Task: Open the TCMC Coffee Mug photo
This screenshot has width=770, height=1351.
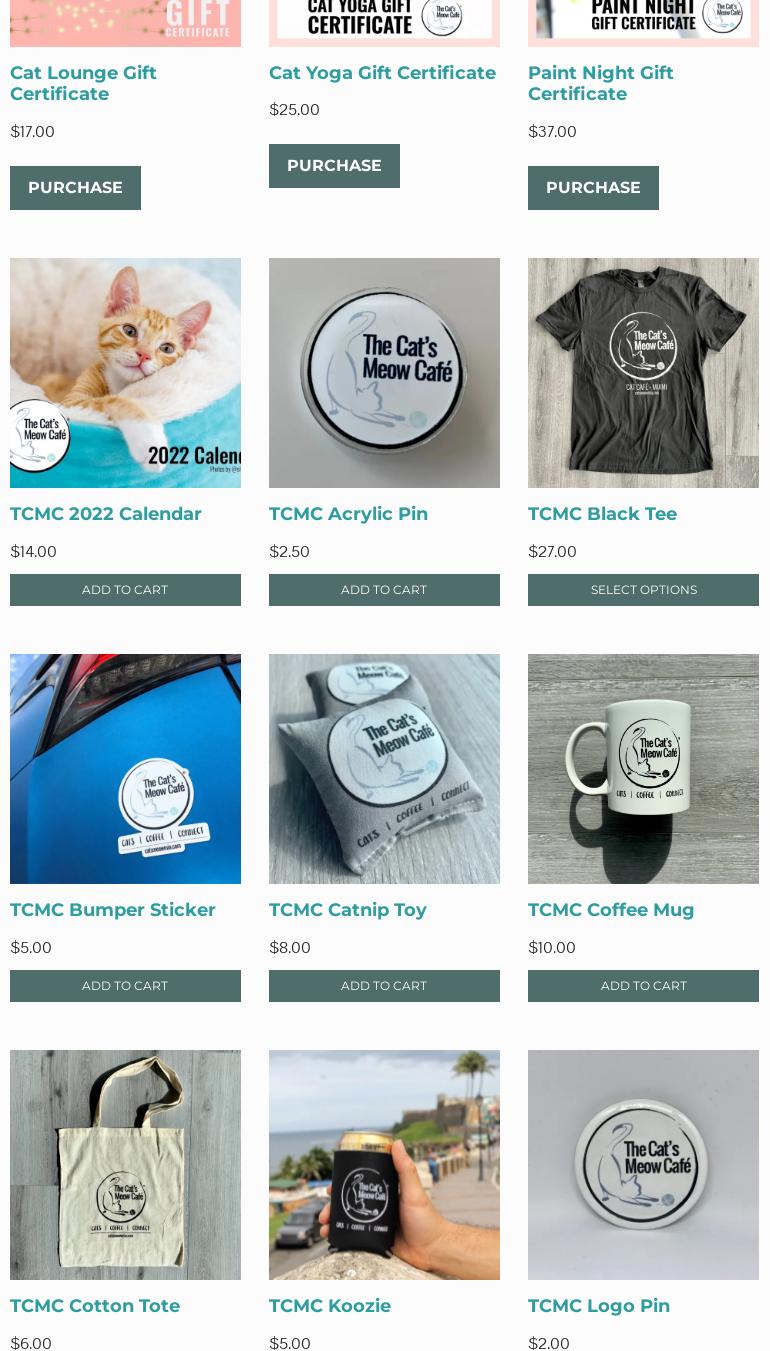Action: coord(643,769)
